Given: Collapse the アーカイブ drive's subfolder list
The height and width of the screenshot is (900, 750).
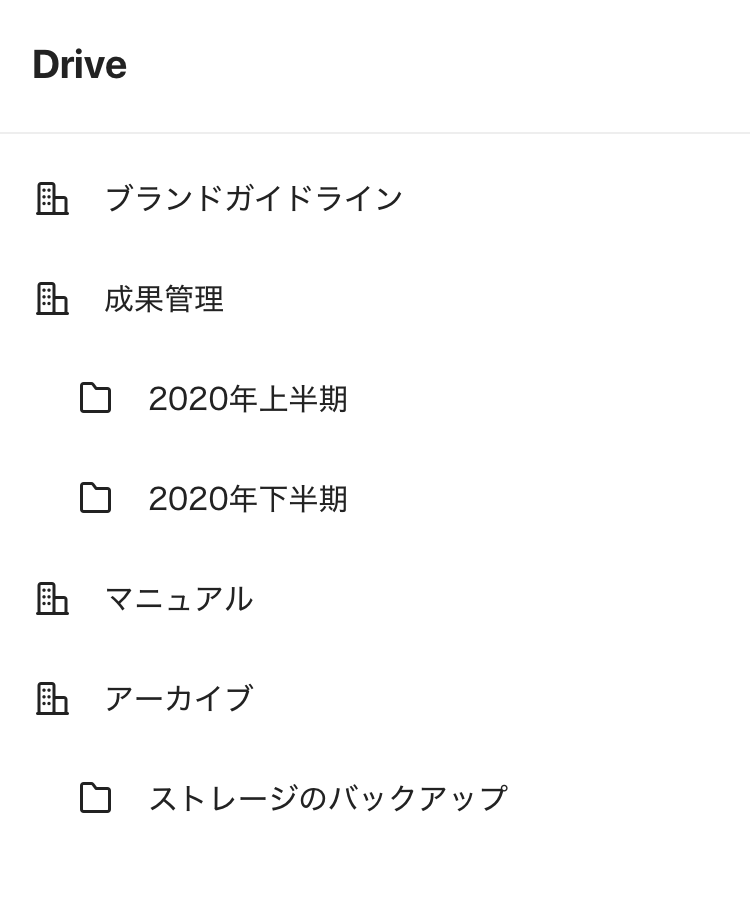Looking at the screenshot, I should pos(178,698).
